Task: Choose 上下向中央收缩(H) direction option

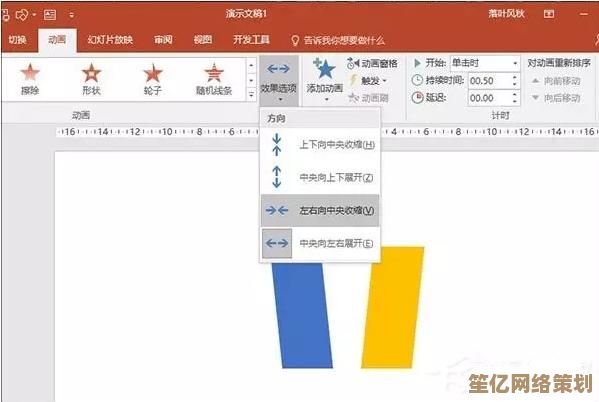Action: click(x=320, y=145)
